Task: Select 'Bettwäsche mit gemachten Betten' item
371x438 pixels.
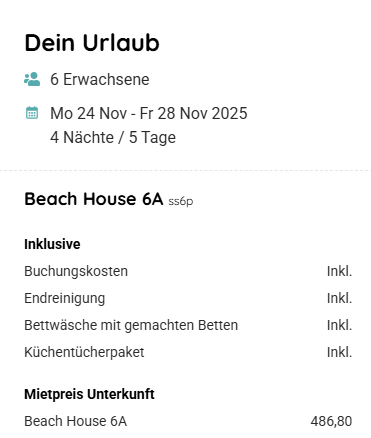Action: 131,325
